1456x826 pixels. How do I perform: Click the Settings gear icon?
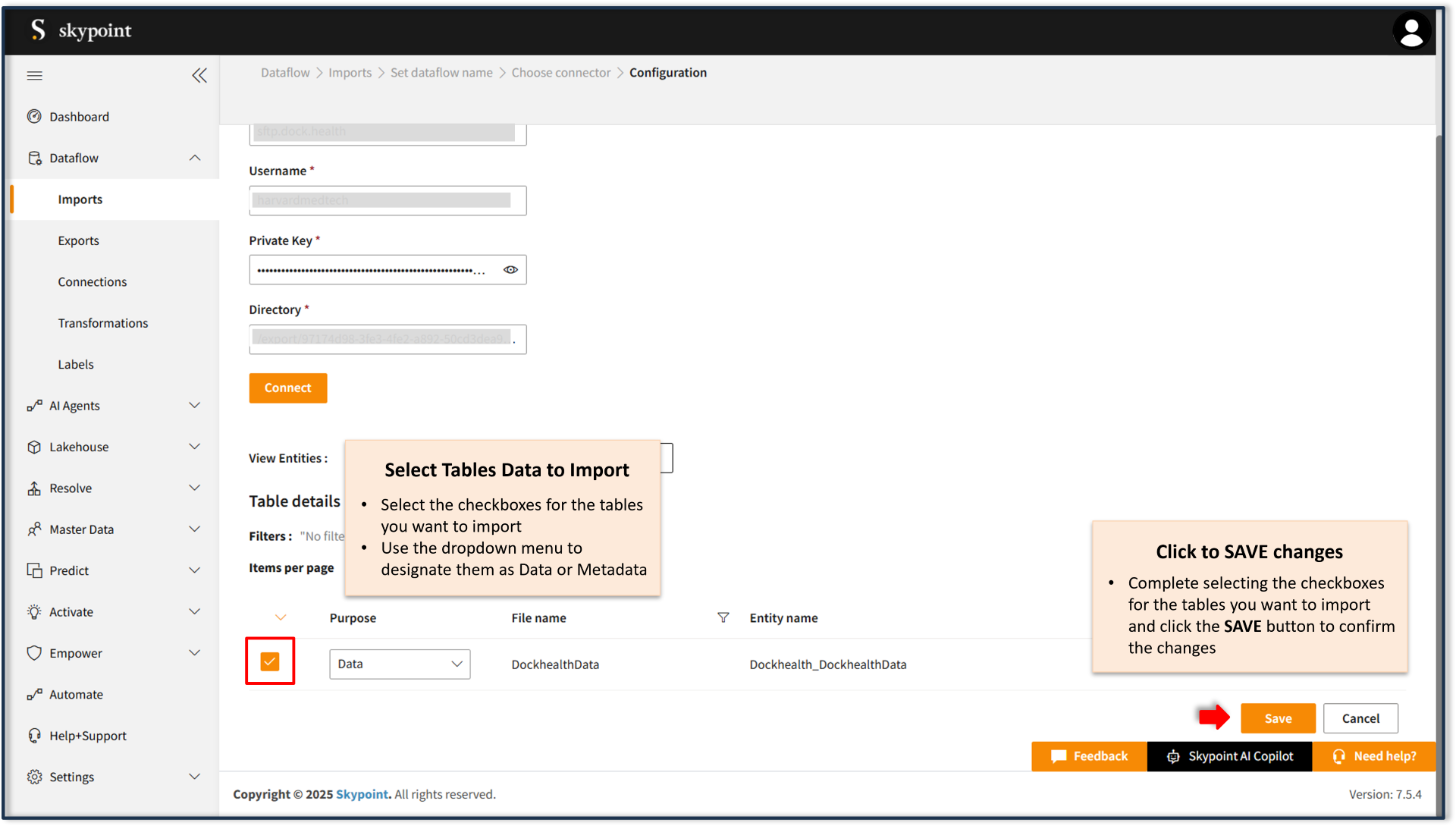tap(34, 777)
